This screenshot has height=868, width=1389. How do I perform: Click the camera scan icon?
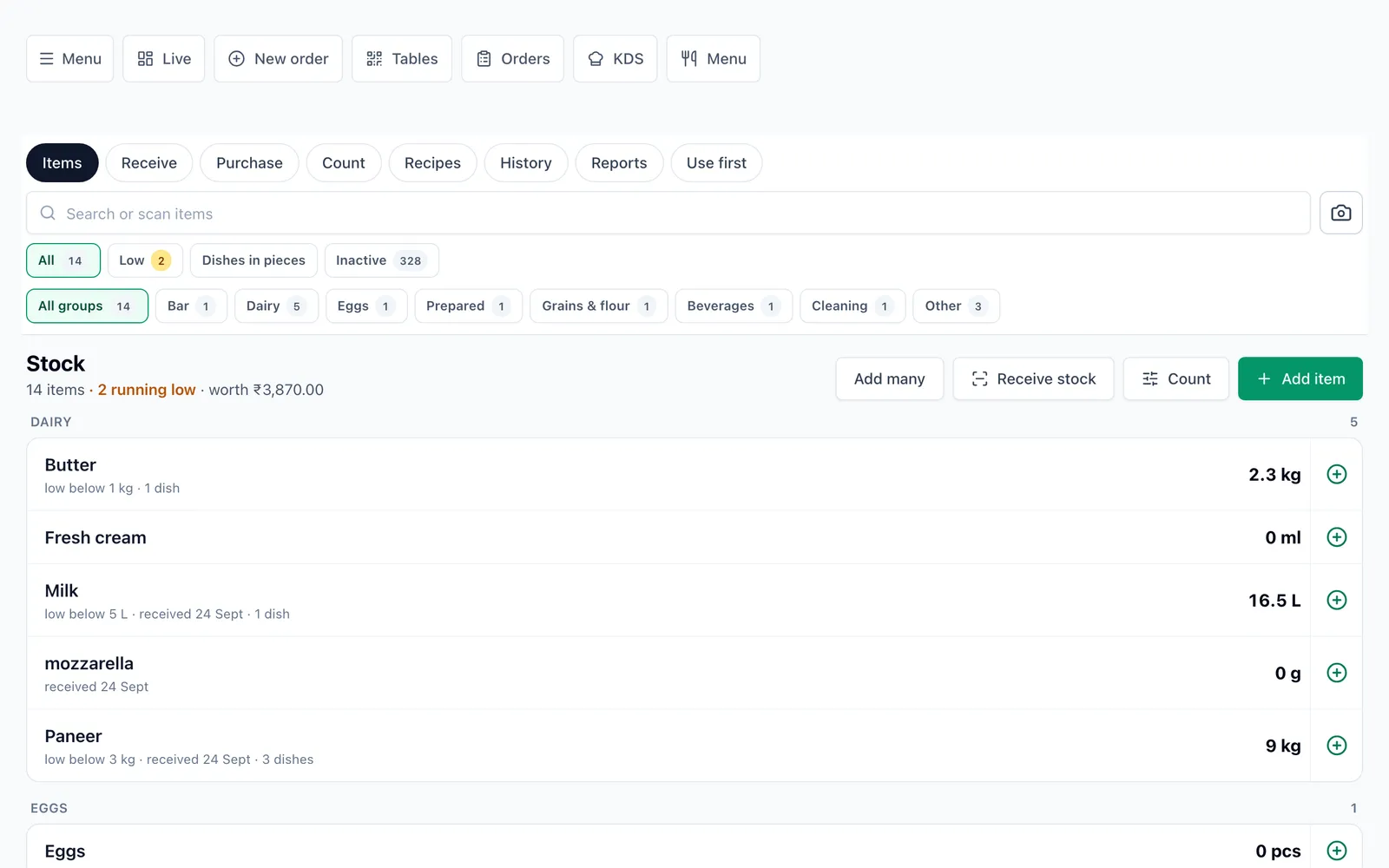click(1340, 213)
